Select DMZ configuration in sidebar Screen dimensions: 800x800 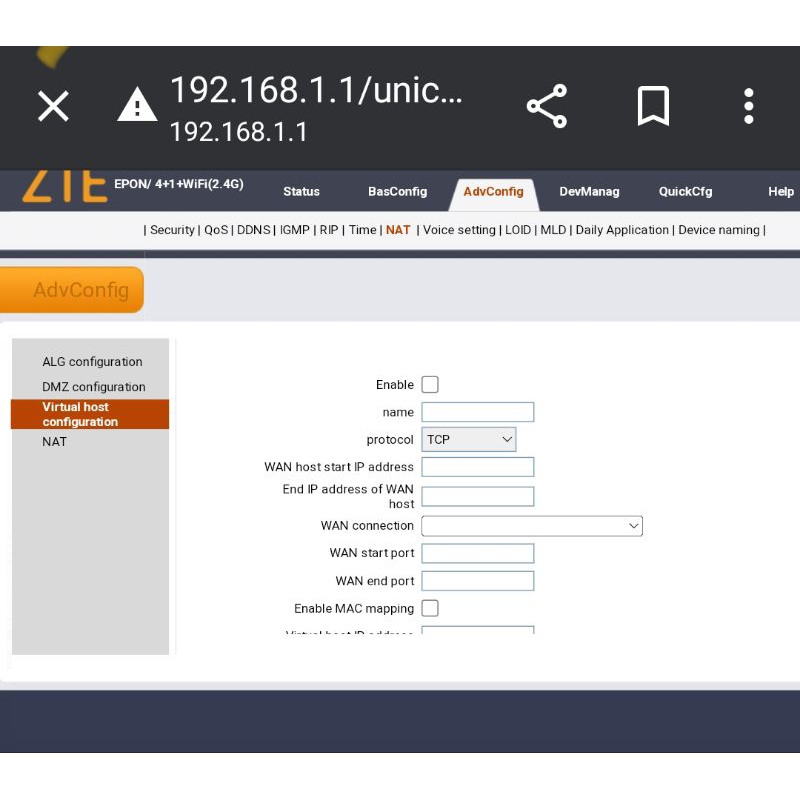93,387
